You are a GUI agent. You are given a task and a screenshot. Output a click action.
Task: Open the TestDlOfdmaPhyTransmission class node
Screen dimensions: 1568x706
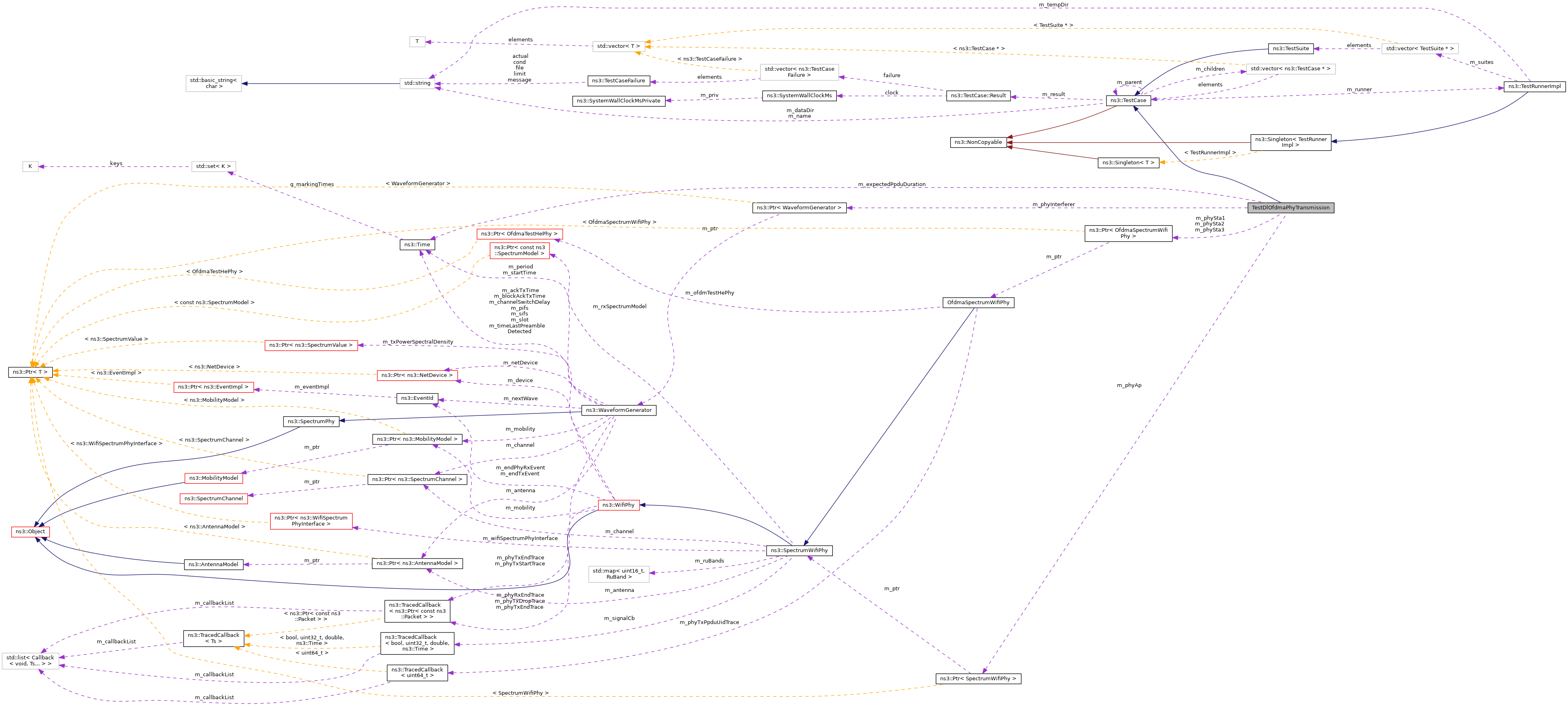(x=1290, y=207)
